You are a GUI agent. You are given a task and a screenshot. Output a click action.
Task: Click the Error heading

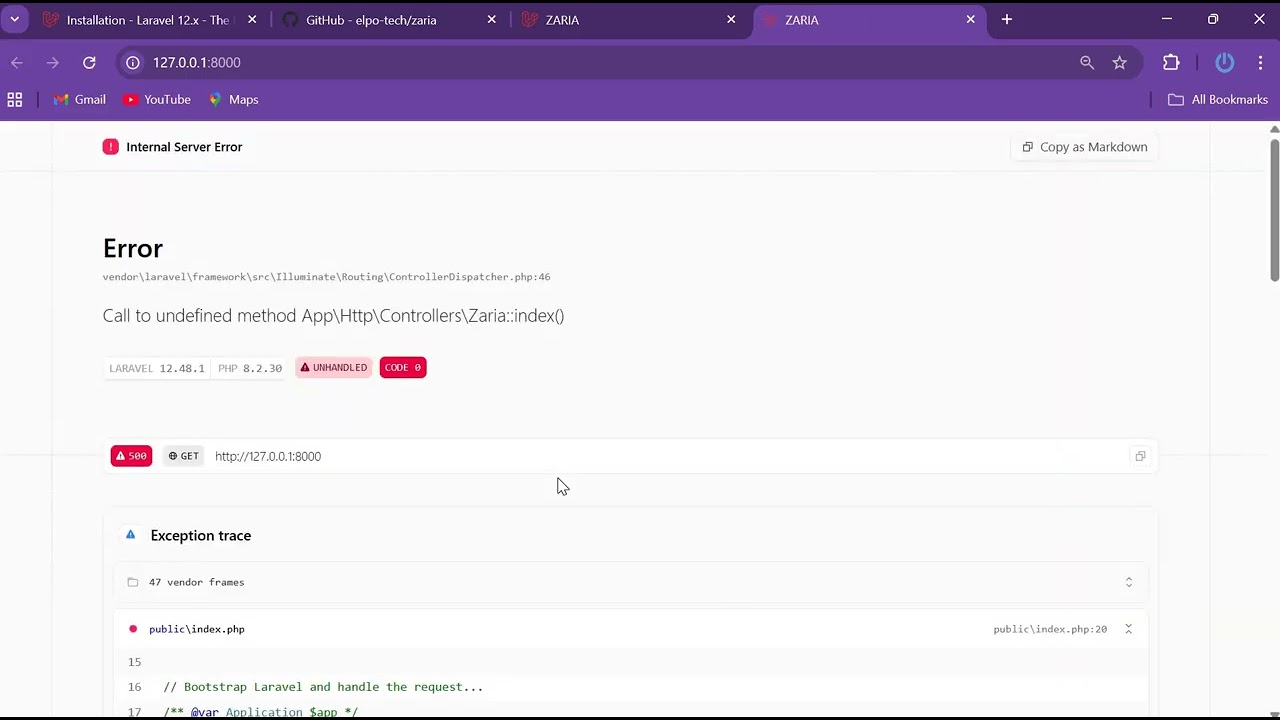tap(133, 248)
